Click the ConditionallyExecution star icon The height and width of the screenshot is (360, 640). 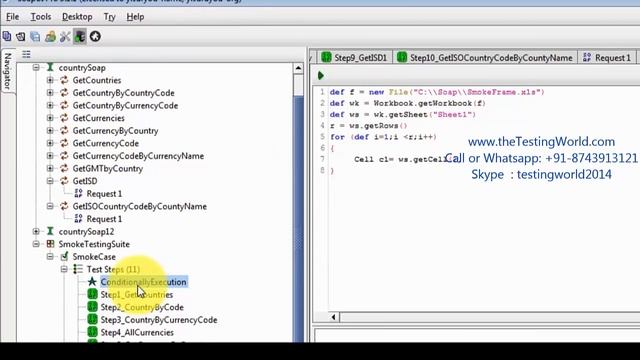tap(92, 282)
